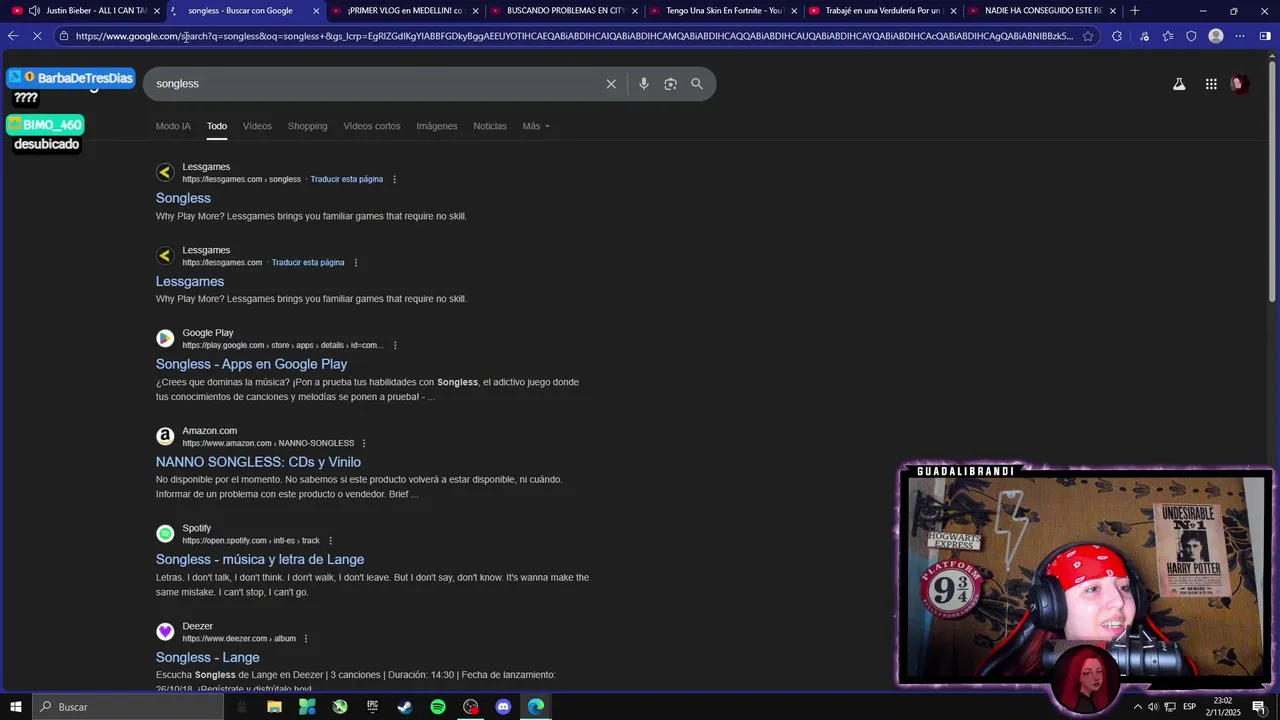The height and width of the screenshot is (720, 1280).
Task: Open the Google apps grid
Action: (x=1211, y=84)
